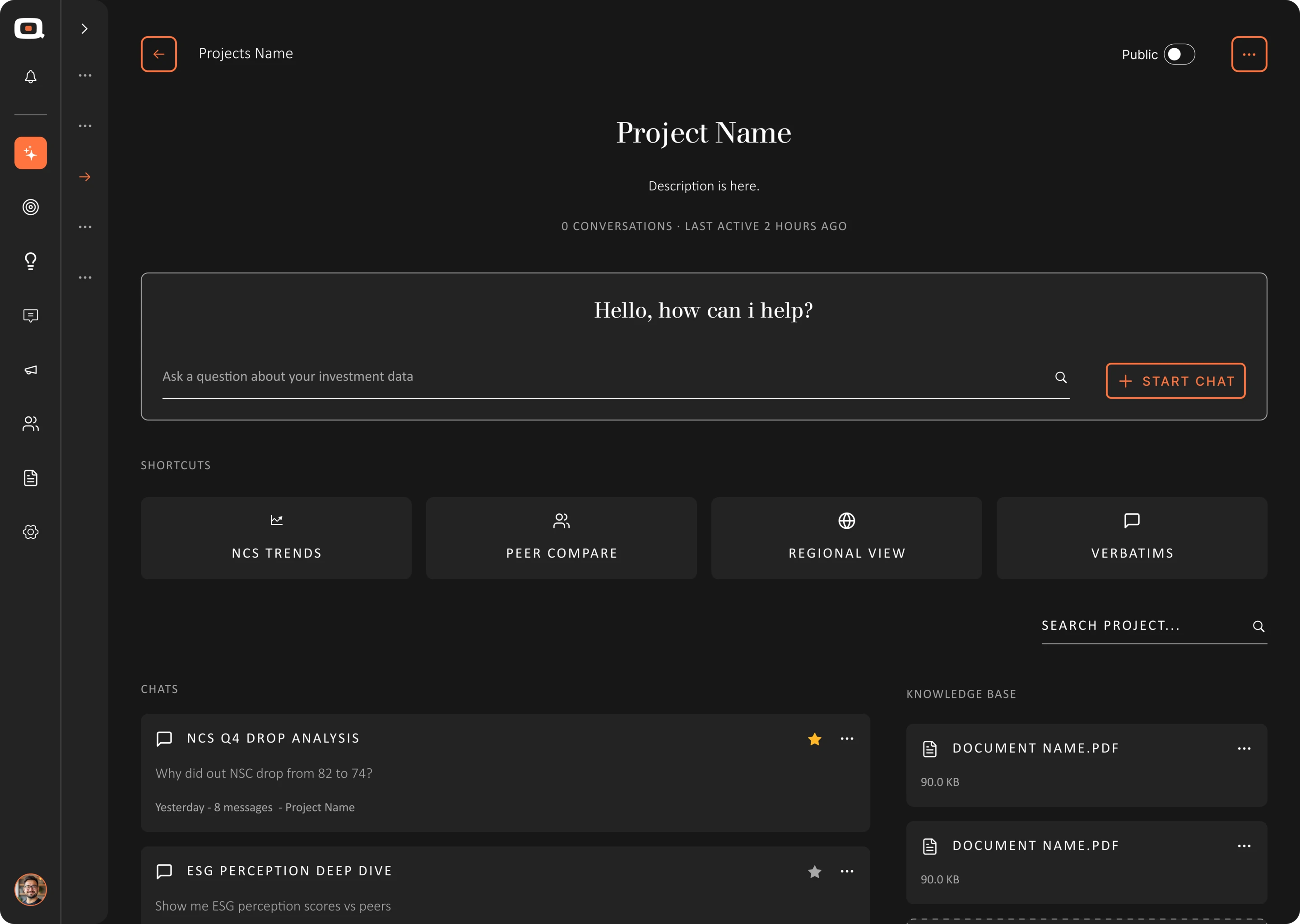Open the settings gear icon

31,532
